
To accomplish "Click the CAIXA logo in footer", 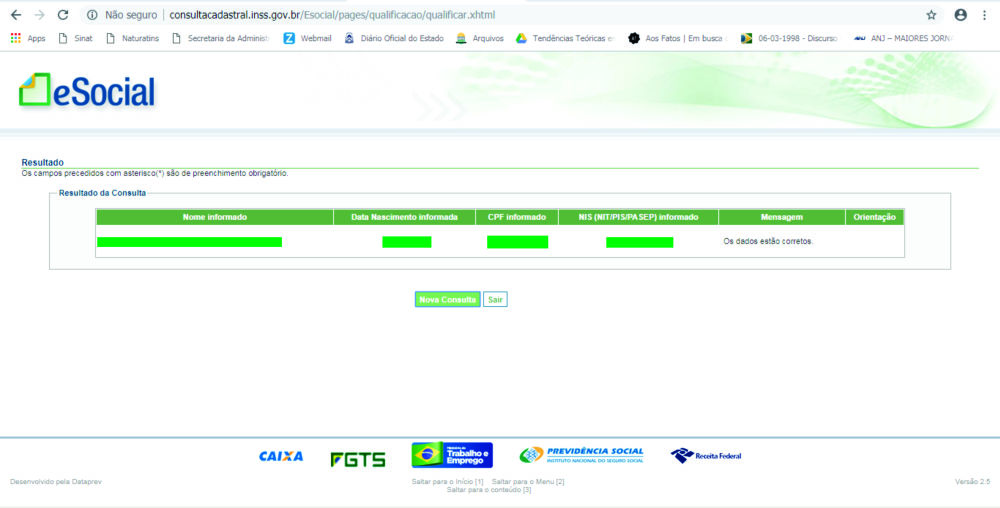I will tap(281, 457).
